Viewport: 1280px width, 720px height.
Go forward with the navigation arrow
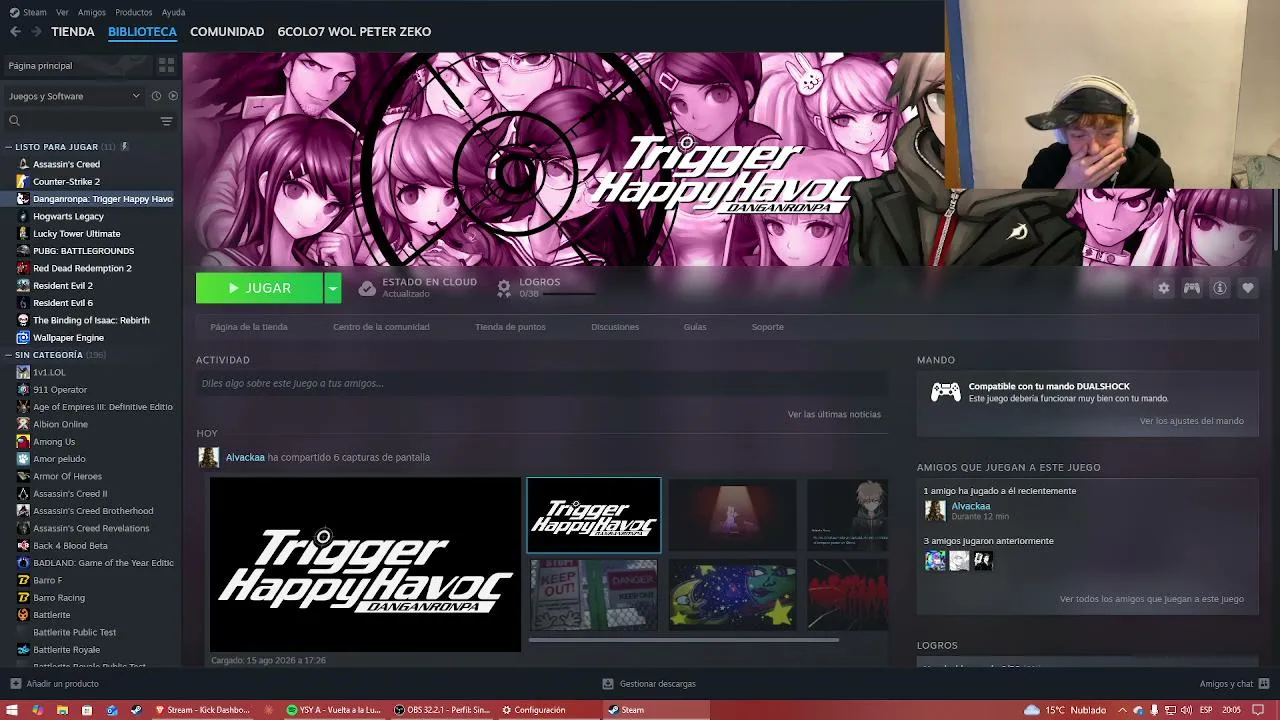click(x=36, y=32)
